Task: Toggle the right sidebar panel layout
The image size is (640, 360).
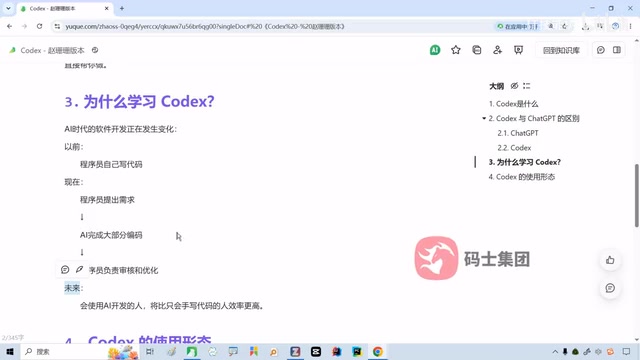Action: tap(617, 50)
